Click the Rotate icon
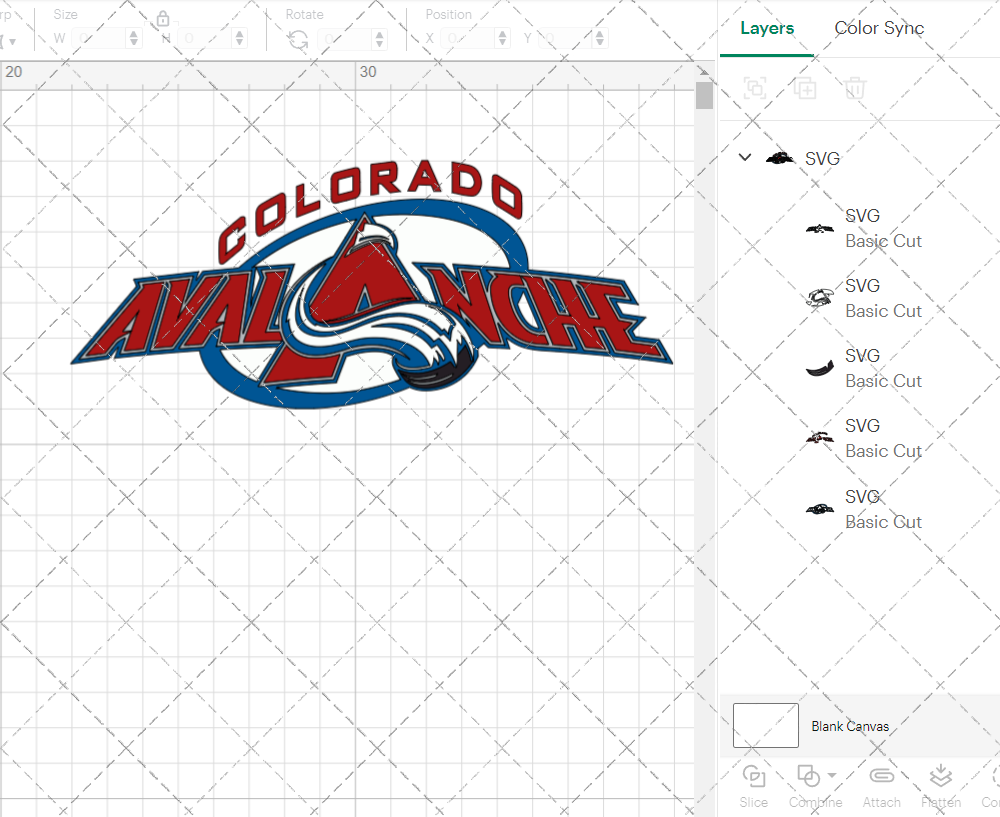The height and width of the screenshot is (817, 1000). (x=298, y=40)
